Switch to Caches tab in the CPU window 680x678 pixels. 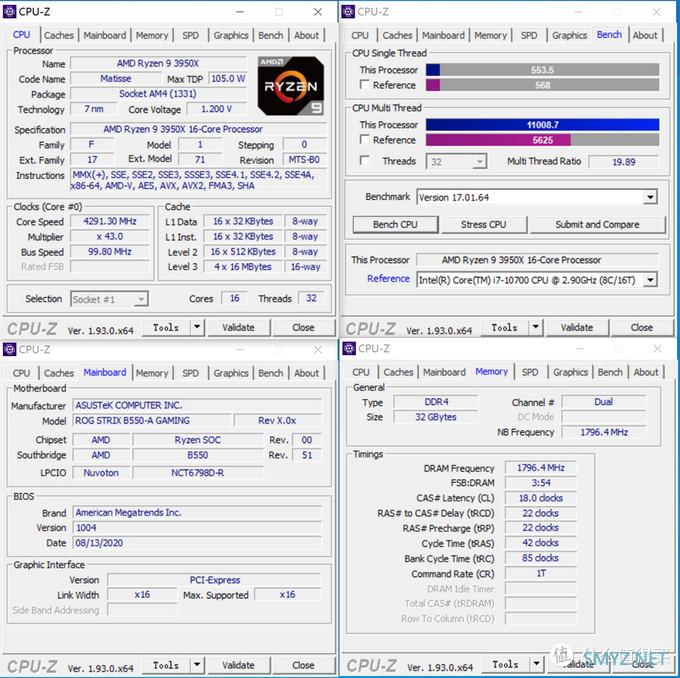59,35
